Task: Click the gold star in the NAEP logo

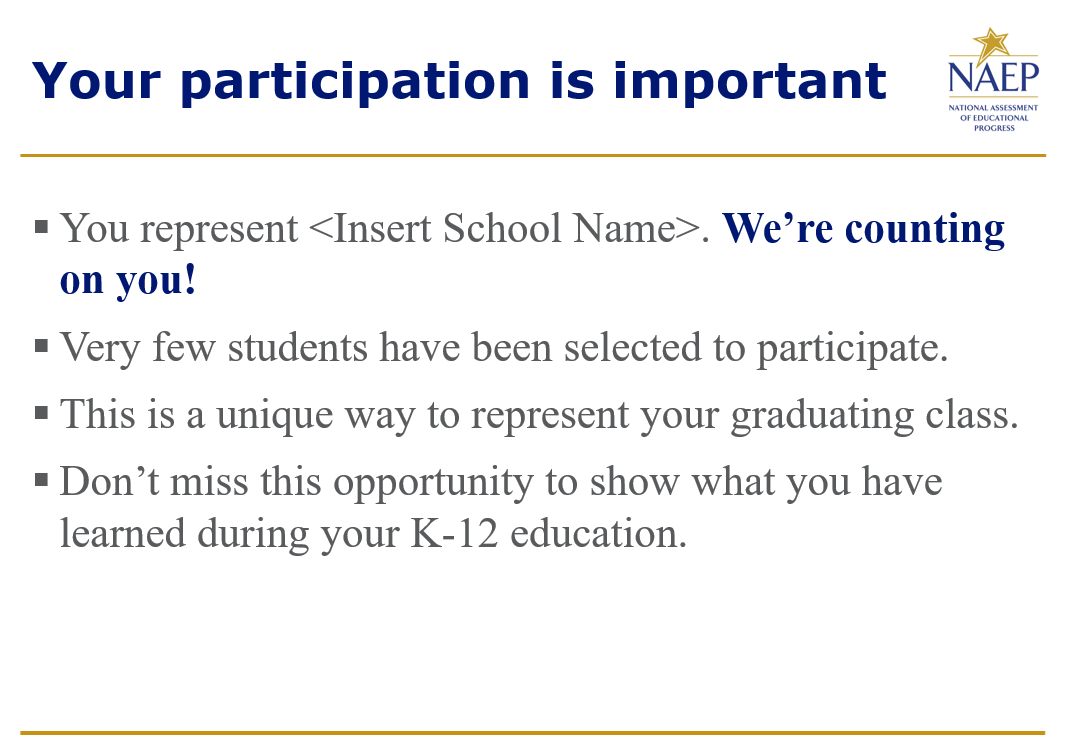Action: click(x=992, y=45)
